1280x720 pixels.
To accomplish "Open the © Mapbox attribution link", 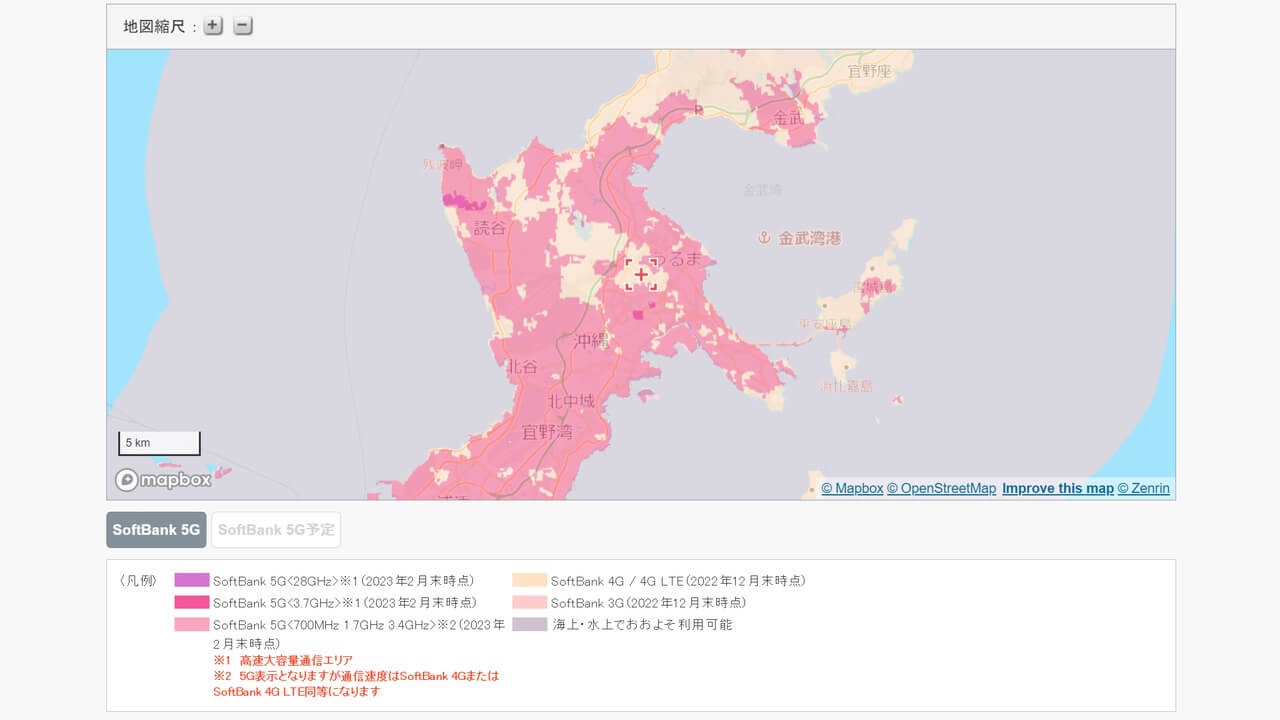I will pyautogui.click(x=851, y=488).
